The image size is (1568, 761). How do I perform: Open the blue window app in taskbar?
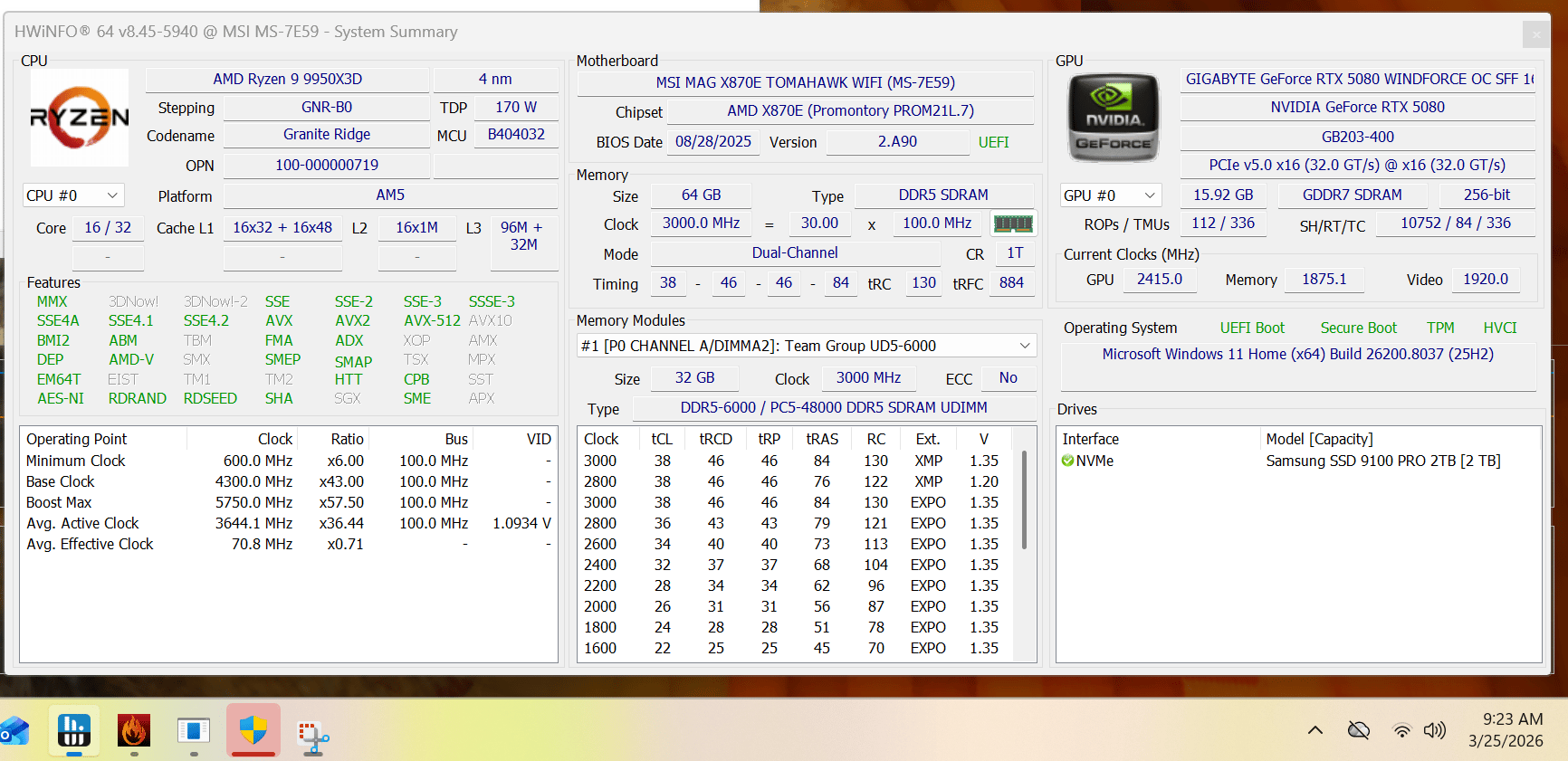[194, 731]
